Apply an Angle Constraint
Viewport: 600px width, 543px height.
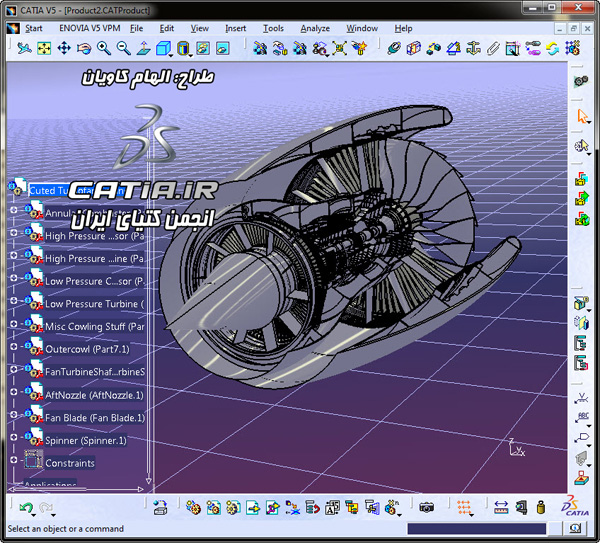pyautogui.click(x=453, y=49)
